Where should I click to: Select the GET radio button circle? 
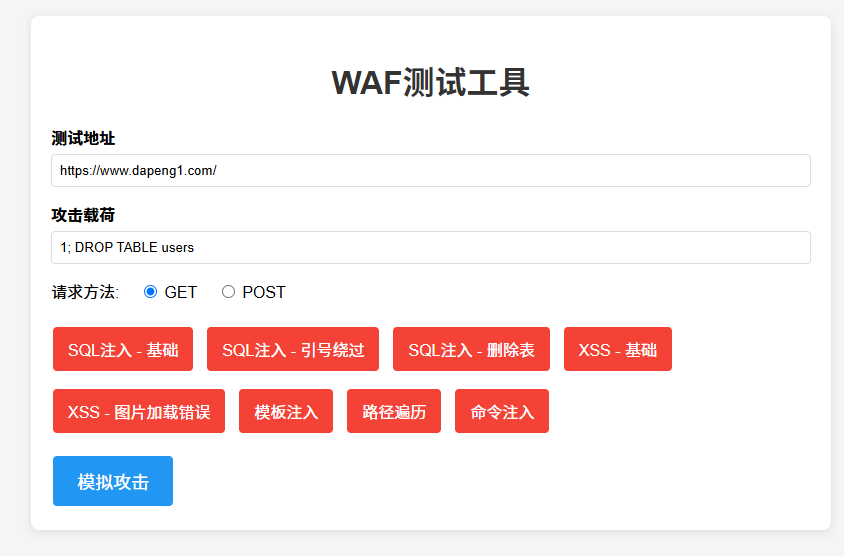pyautogui.click(x=151, y=292)
